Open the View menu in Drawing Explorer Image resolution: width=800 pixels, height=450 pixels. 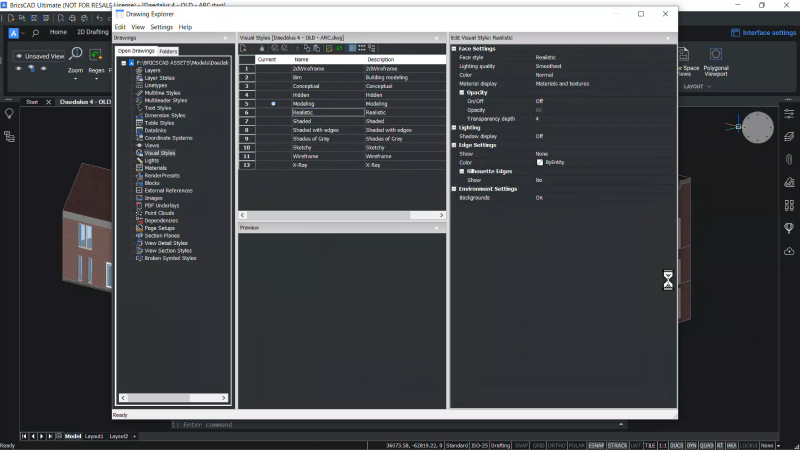pos(138,27)
